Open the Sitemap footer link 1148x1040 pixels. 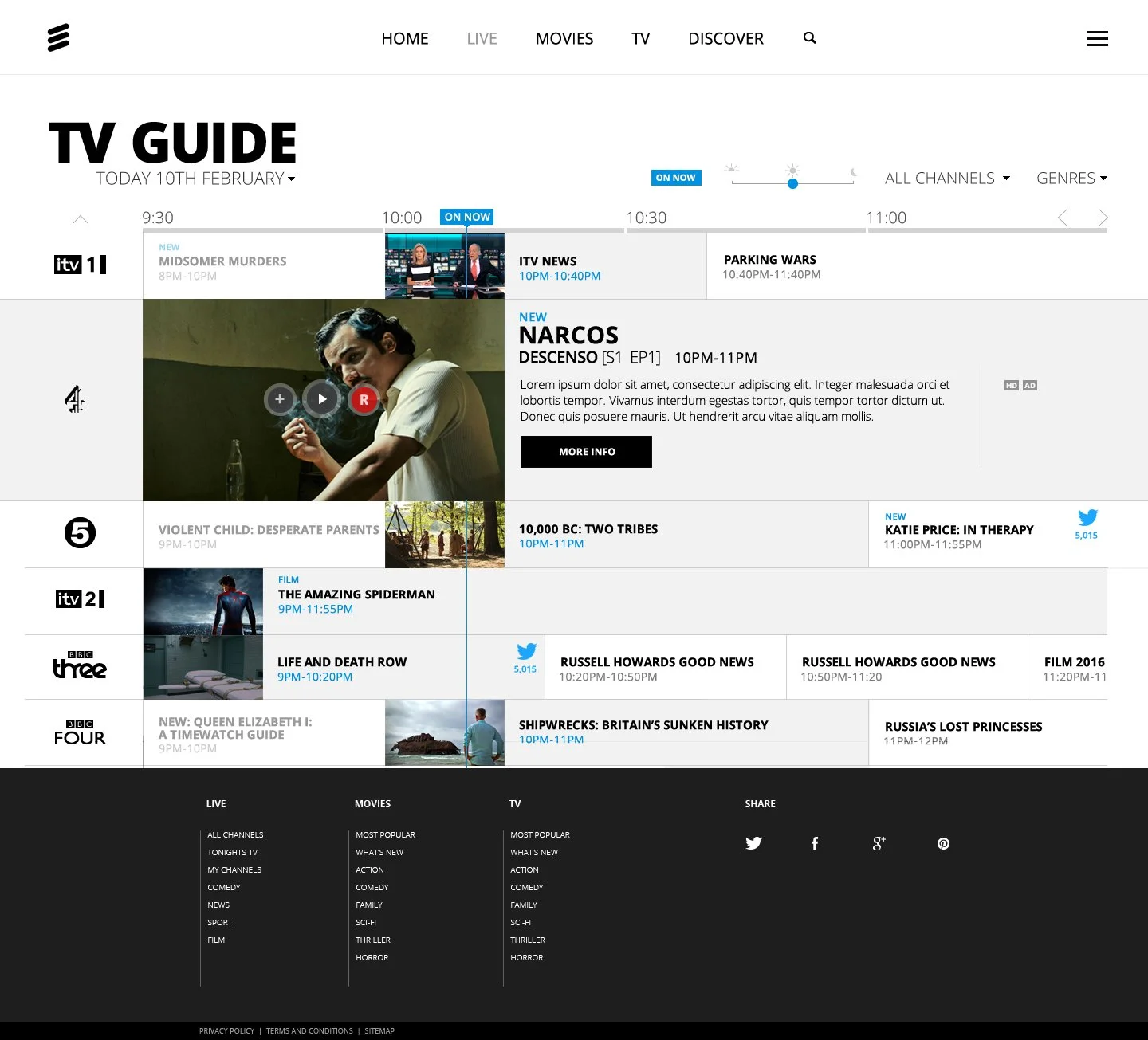point(379,1030)
